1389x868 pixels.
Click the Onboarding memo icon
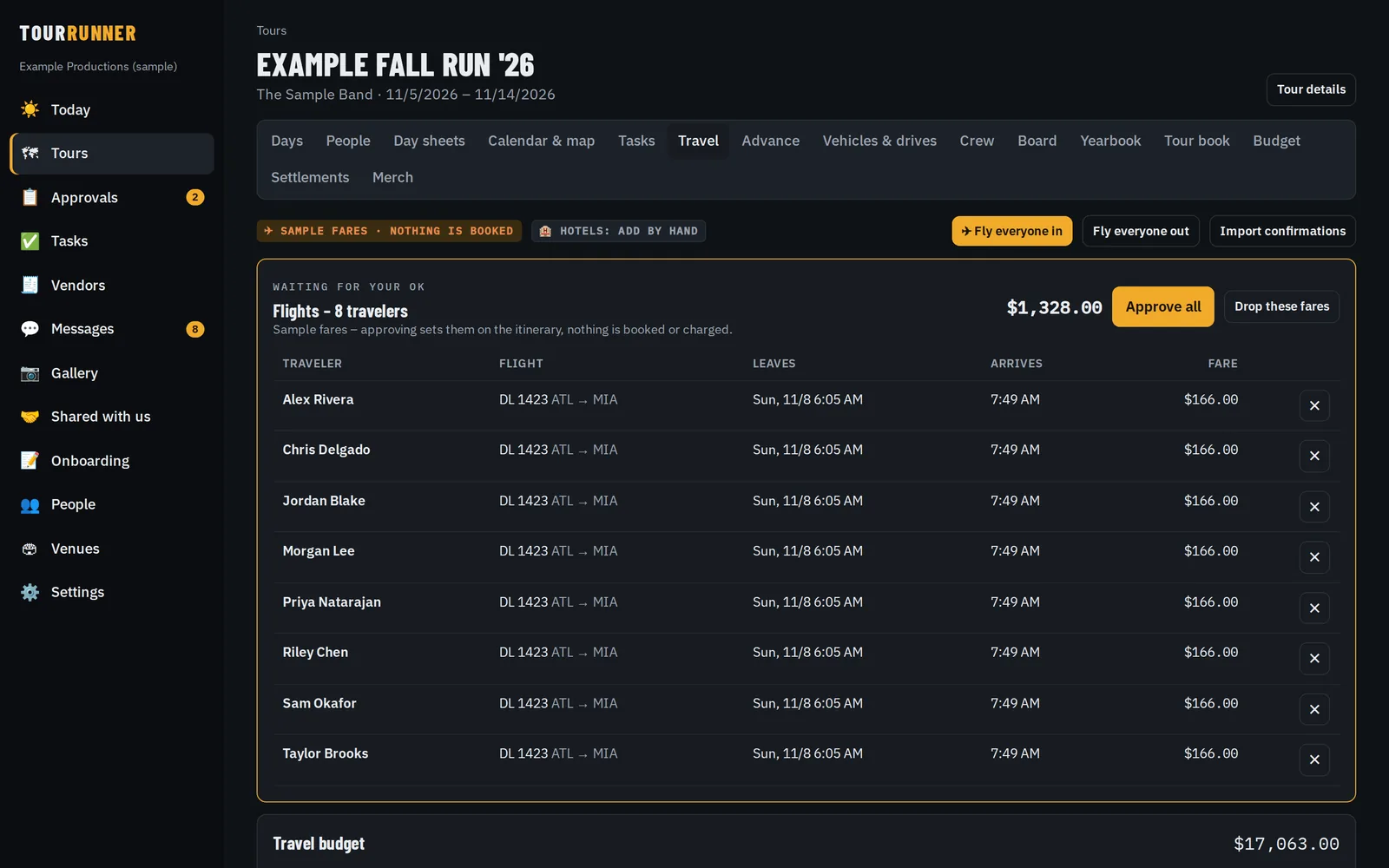click(30, 460)
